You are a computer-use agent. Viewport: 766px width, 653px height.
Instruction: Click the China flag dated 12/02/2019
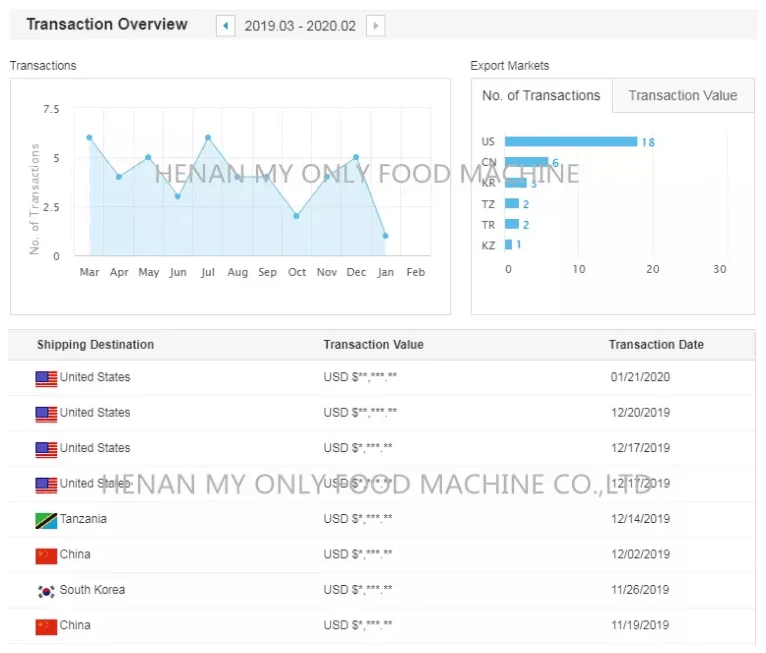[x=46, y=555]
